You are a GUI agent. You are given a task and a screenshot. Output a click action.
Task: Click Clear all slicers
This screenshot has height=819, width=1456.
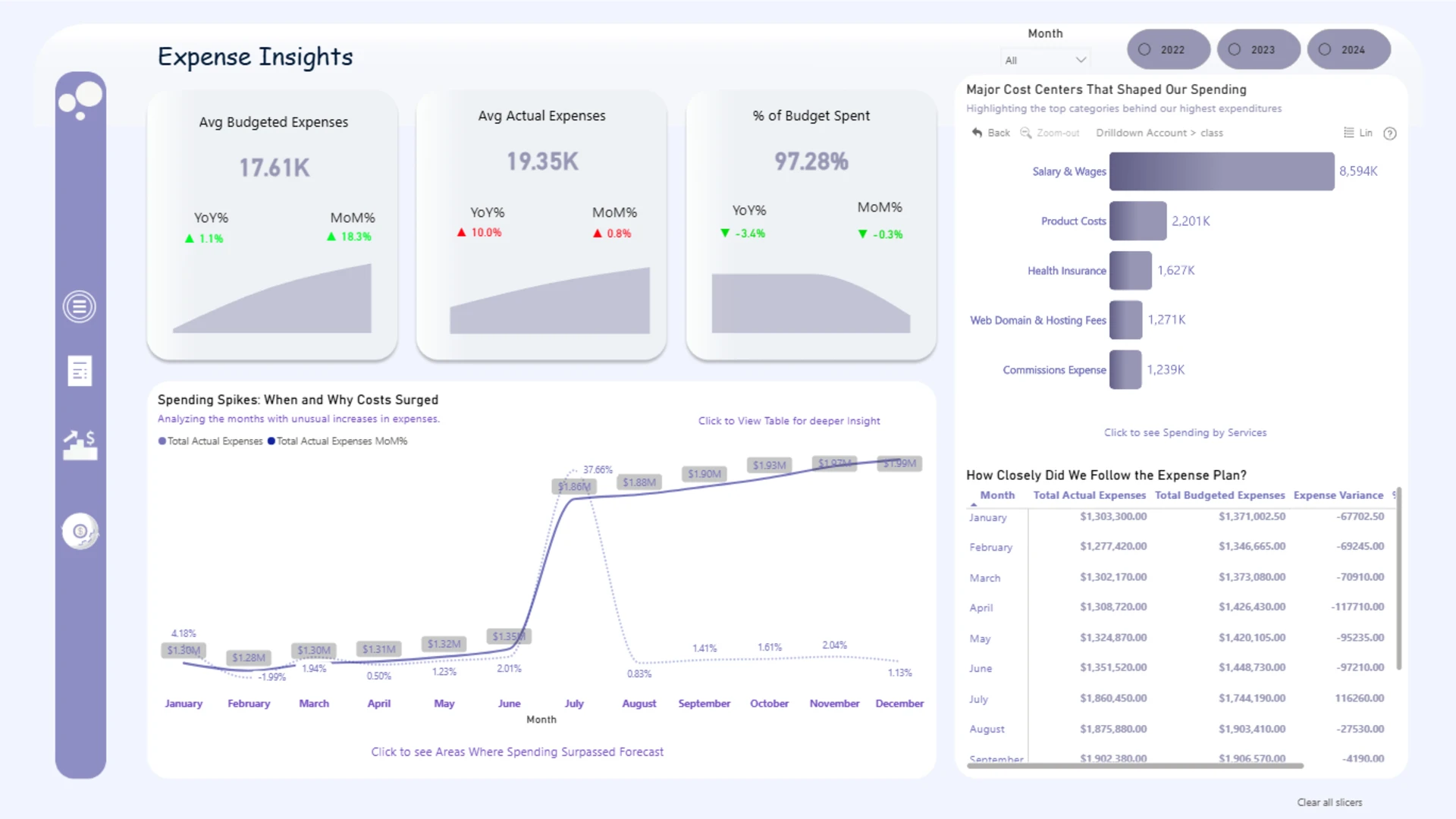tap(1329, 802)
